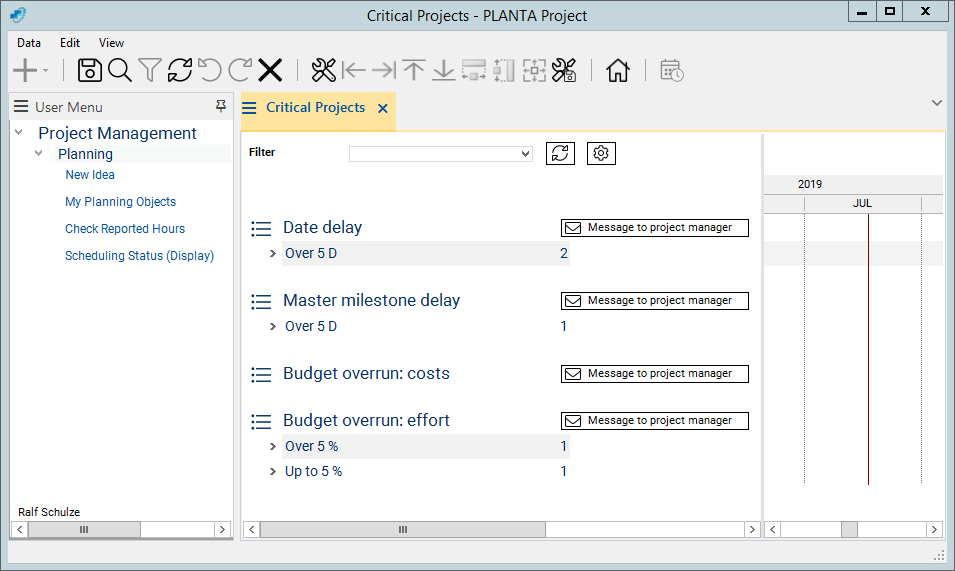Message project manager for Date delay
The width and height of the screenshot is (955, 571).
(655, 228)
